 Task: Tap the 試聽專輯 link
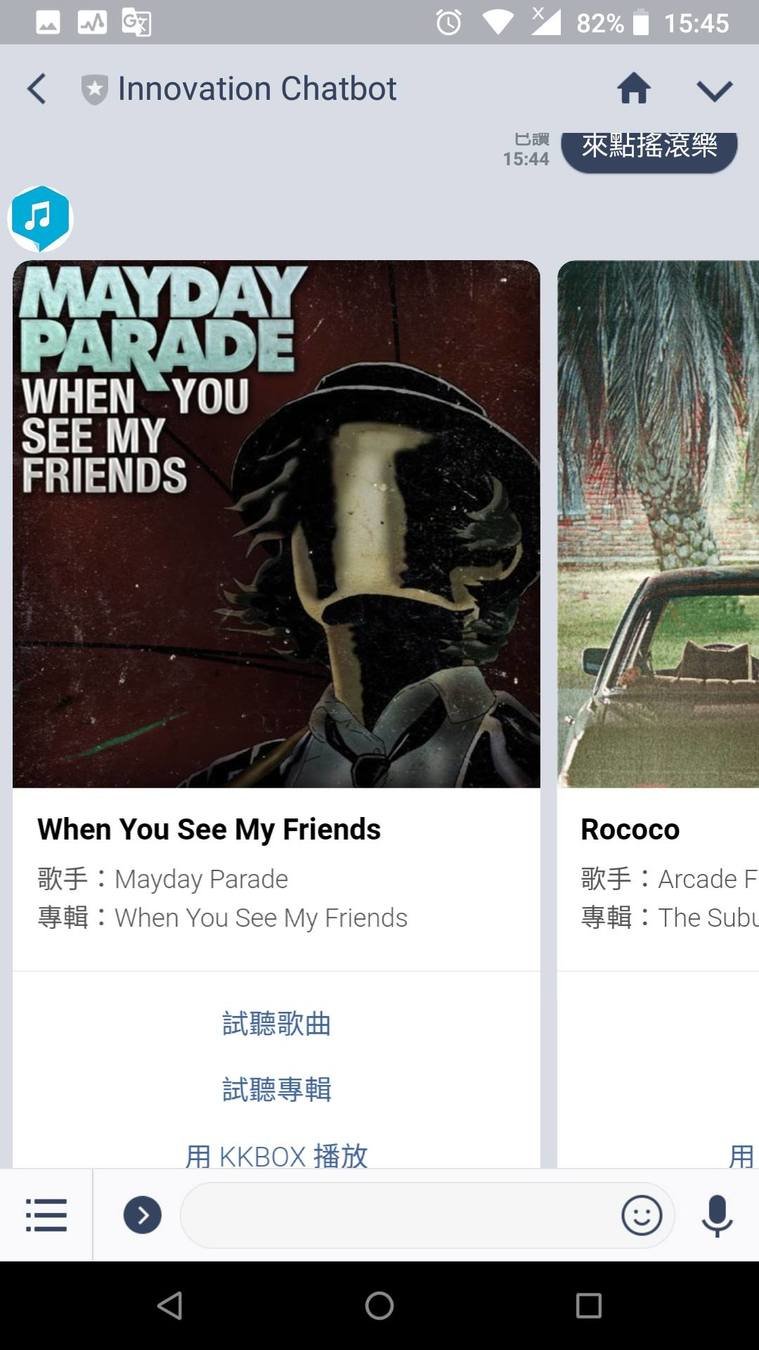(x=276, y=1089)
